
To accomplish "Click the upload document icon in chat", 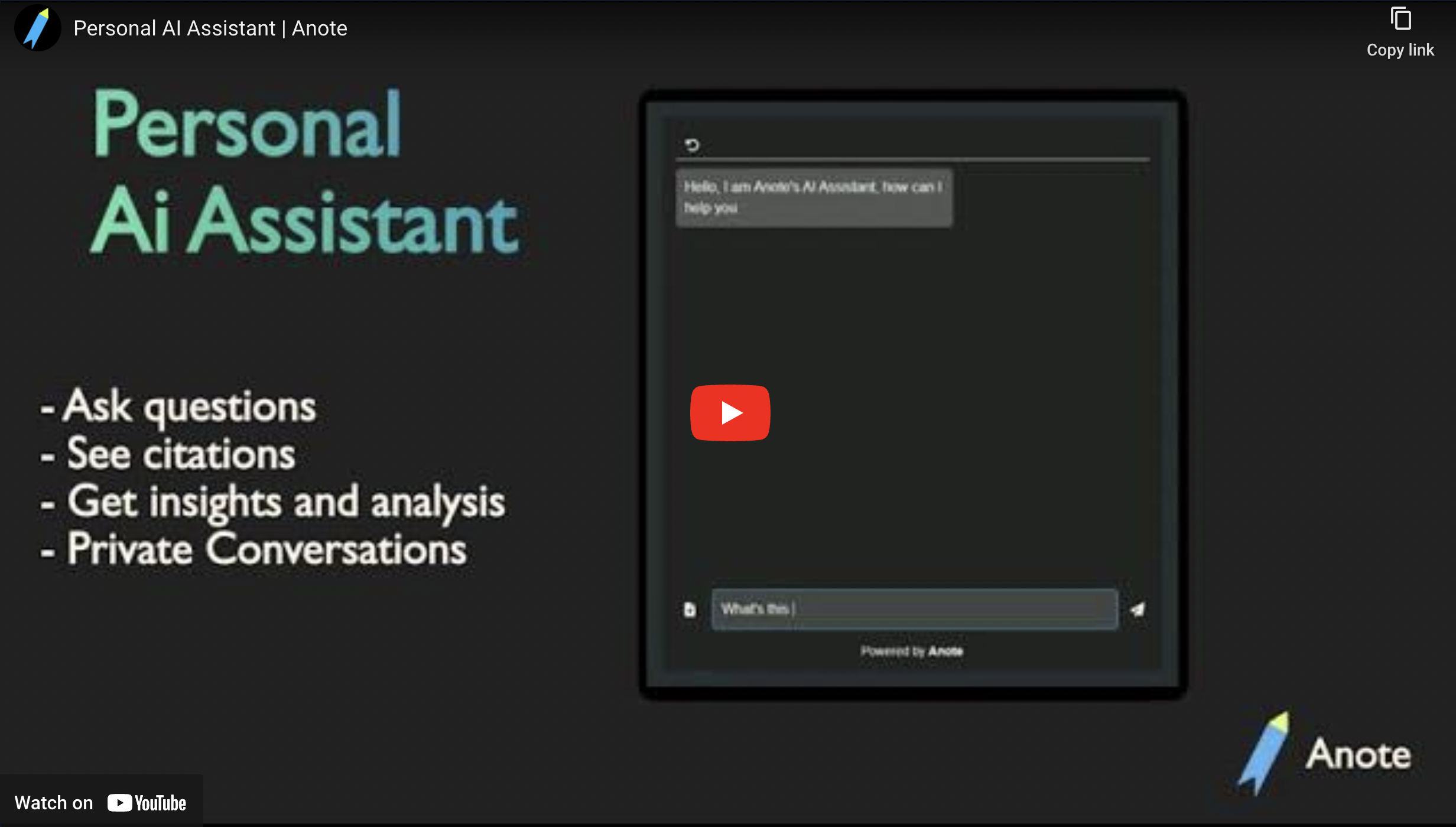I will tap(690, 609).
